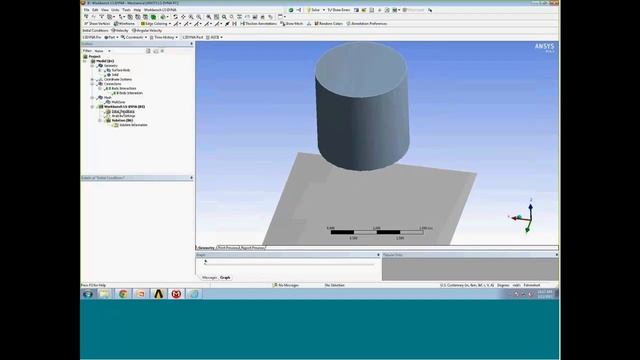Image resolution: width=640 pixels, height=360 pixels.
Task: Open the Edit menu
Action: (95, 10)
